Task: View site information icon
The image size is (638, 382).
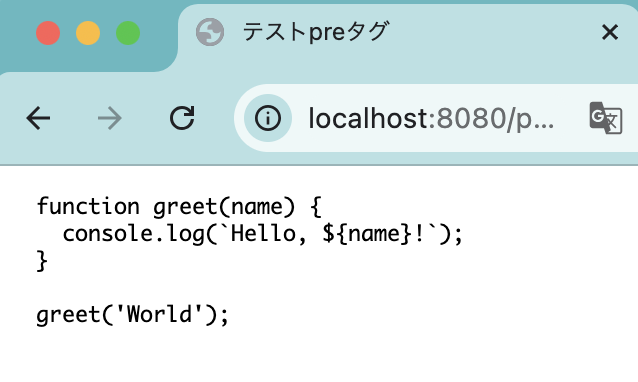Action: [268, 118]
